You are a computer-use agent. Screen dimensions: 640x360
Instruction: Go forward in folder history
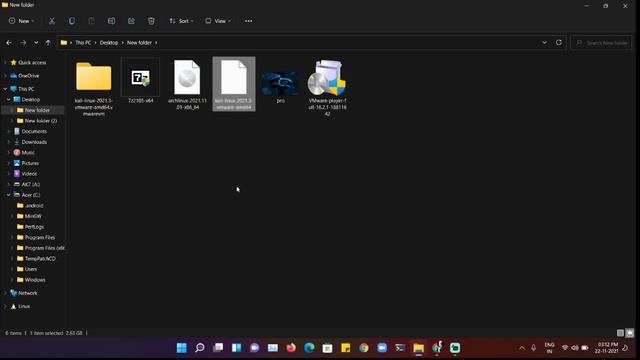coord(23,42)
